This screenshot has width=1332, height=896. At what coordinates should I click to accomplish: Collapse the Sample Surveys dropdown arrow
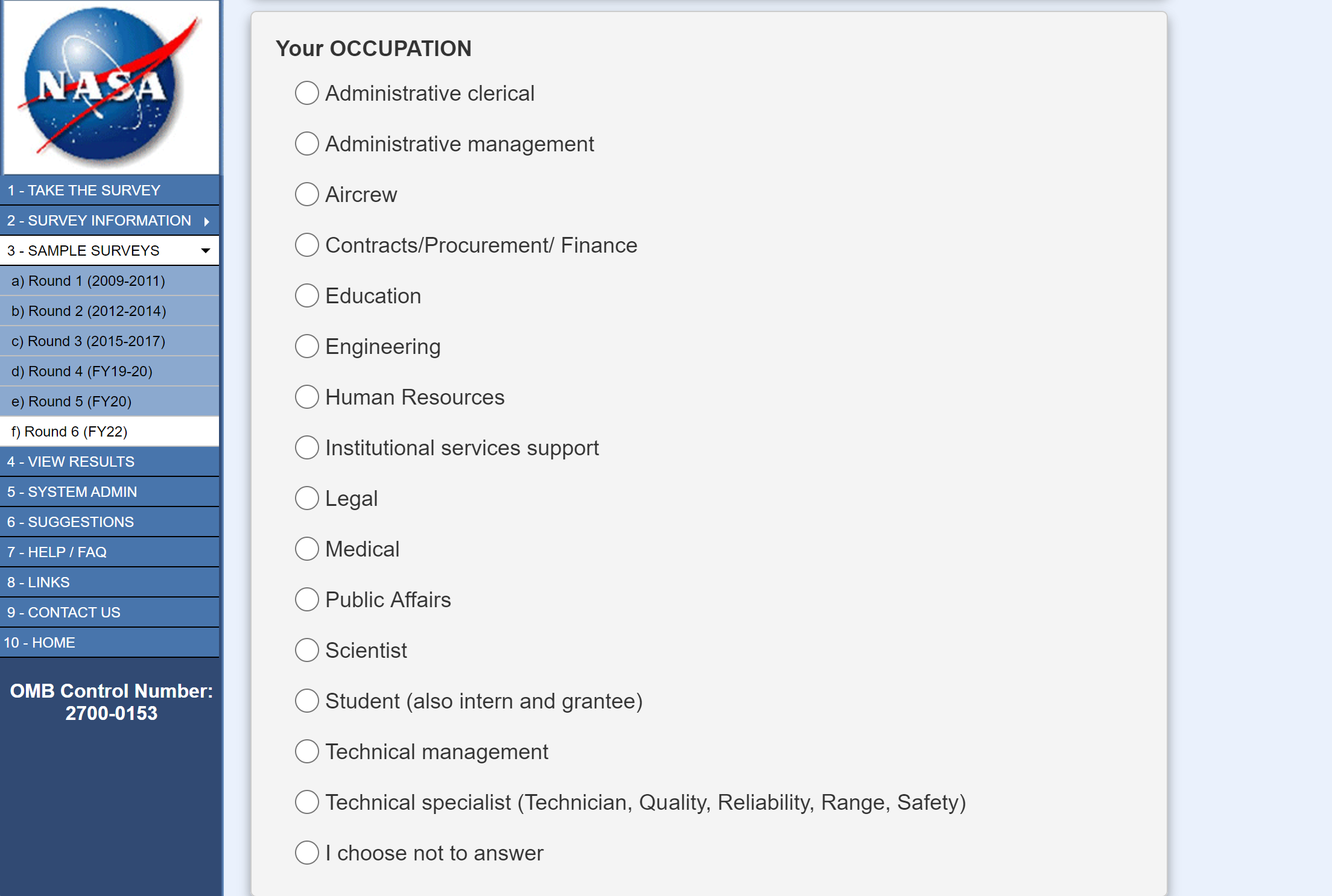206,251
